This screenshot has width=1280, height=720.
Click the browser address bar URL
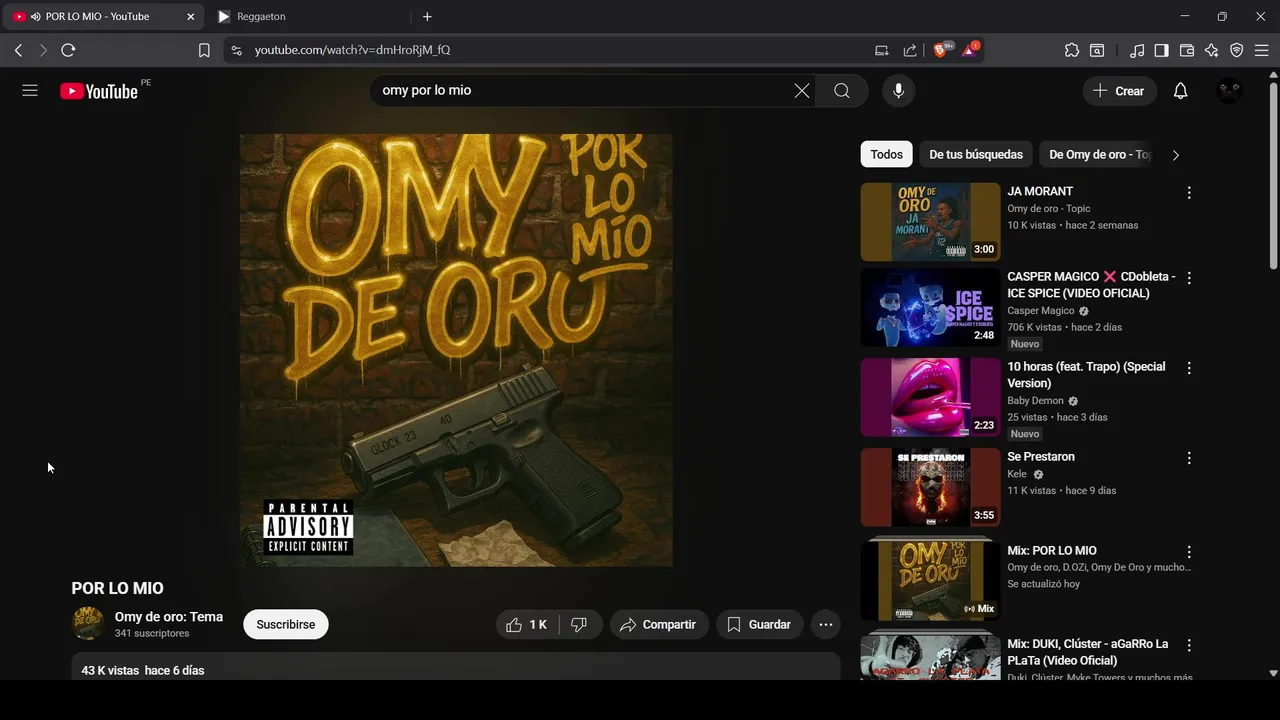click(352, 50)
